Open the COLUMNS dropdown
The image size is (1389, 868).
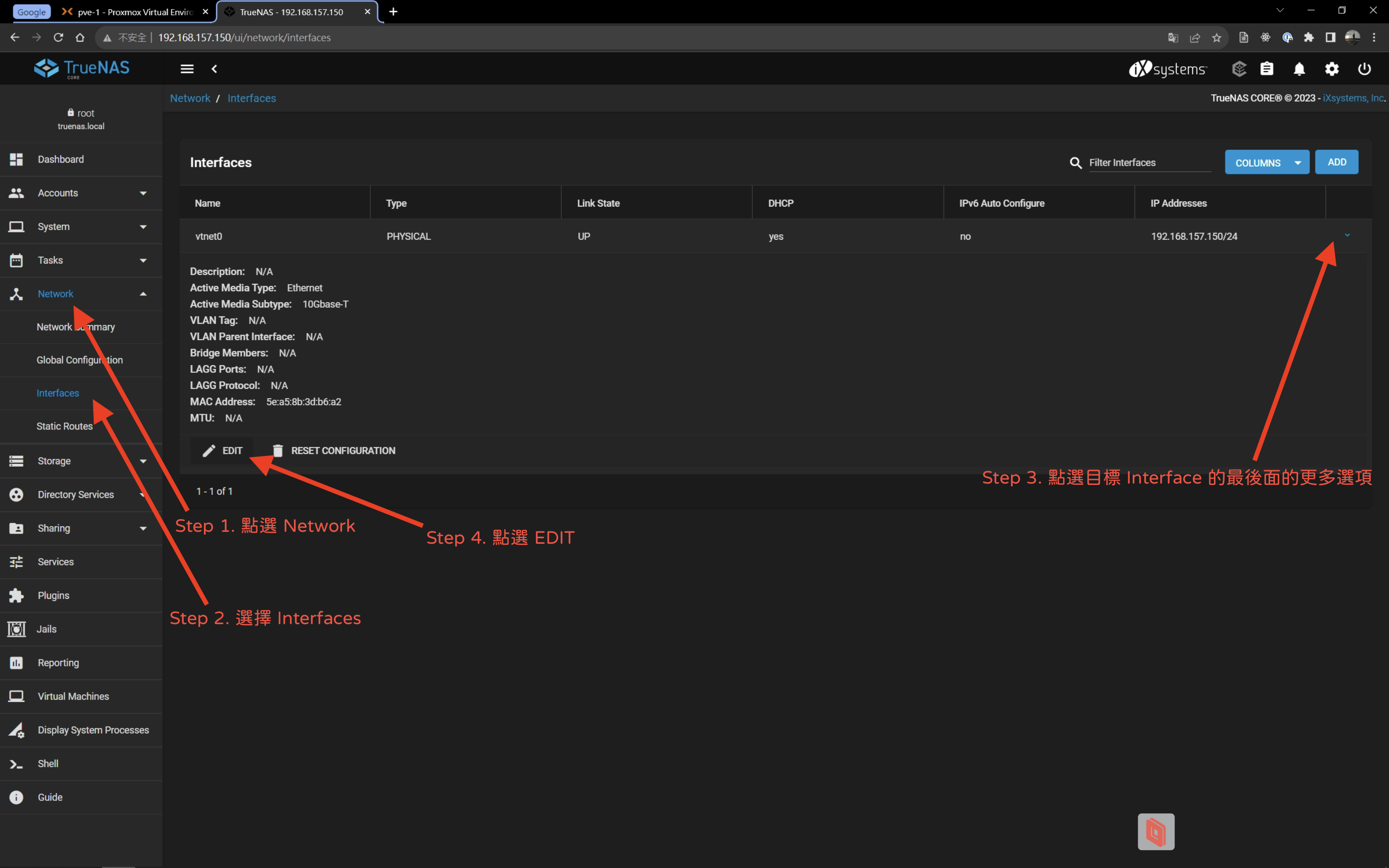pos(1267,163)
